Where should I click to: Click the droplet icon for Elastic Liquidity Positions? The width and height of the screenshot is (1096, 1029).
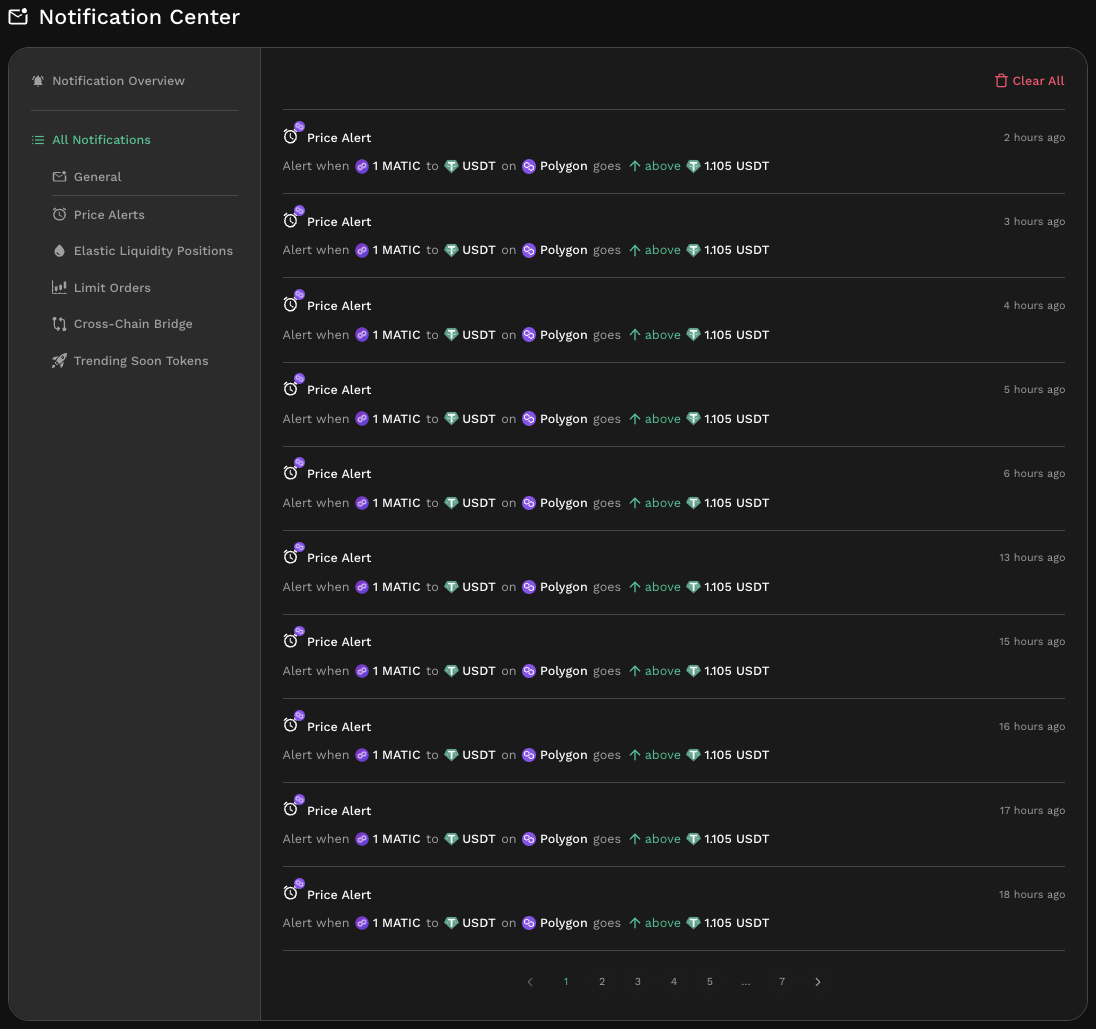click(60, 251)
